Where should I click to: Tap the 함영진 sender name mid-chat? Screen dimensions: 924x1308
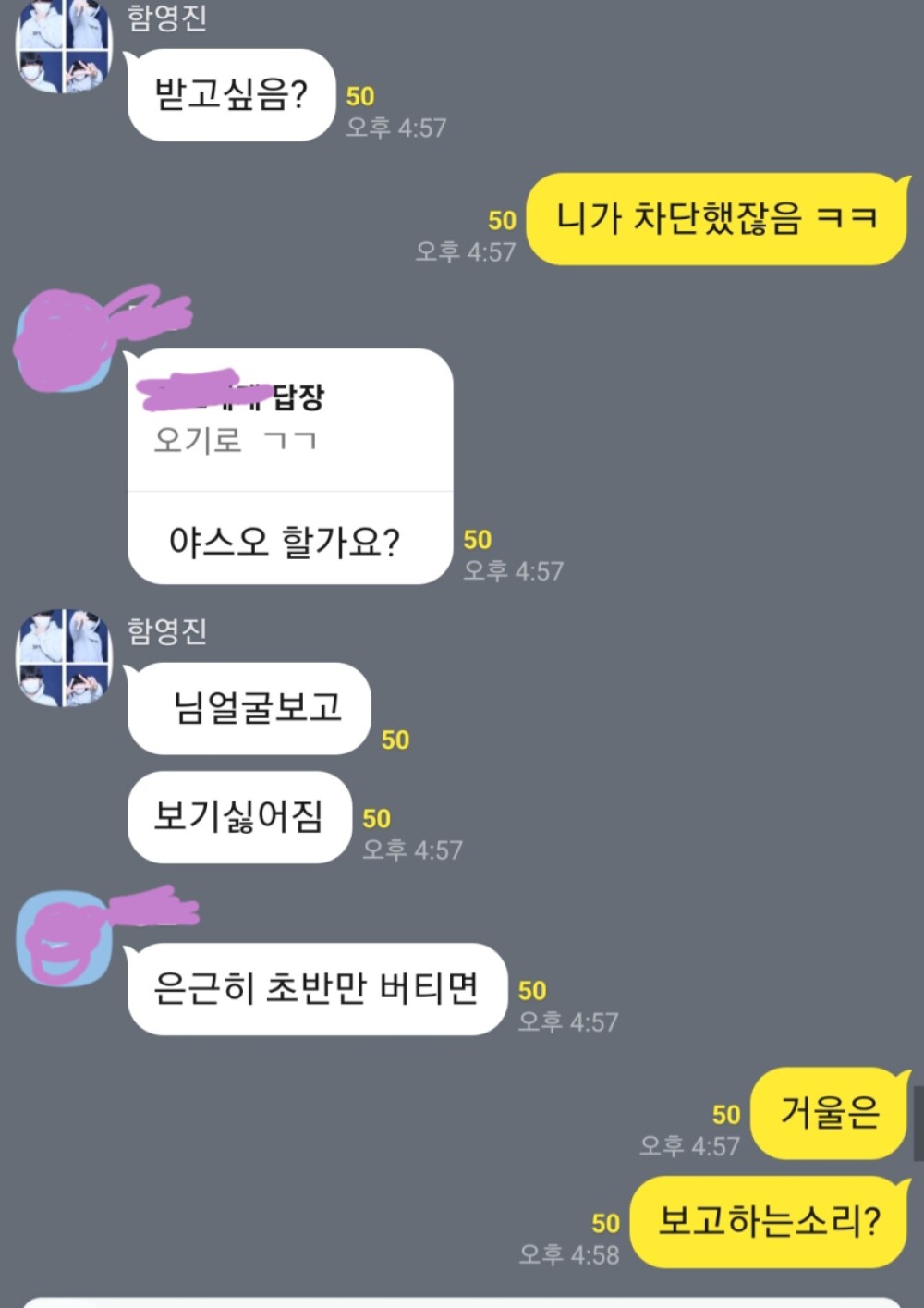point(166,631)
